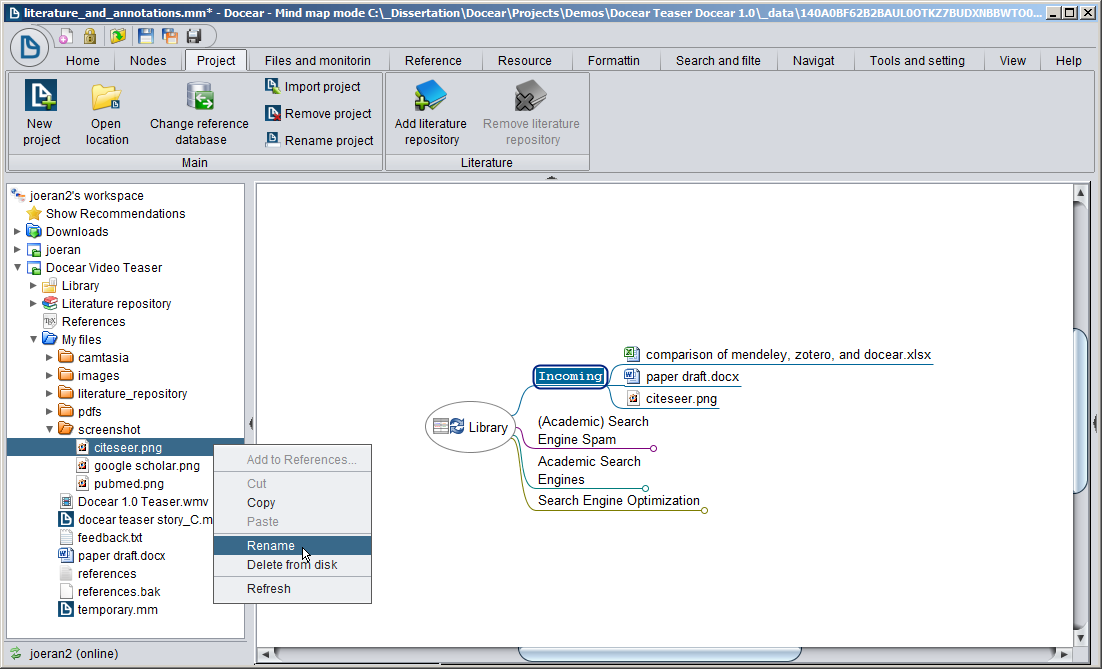This screenshot has width=1102, height=669.
Task: Click the joeran2 online status icon
Action: point(16,654)
